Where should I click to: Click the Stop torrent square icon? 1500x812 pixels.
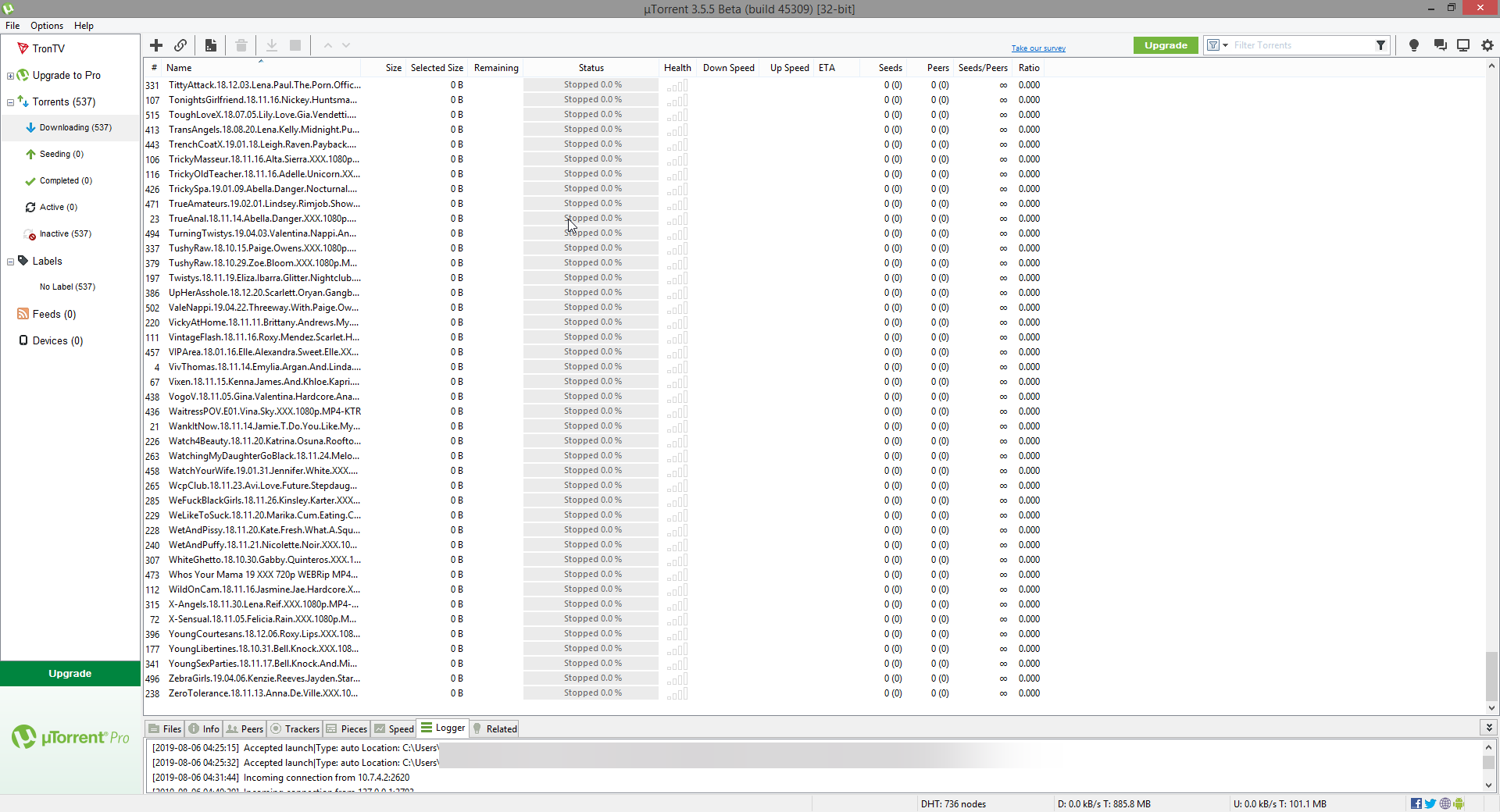[x=295, y=45]
